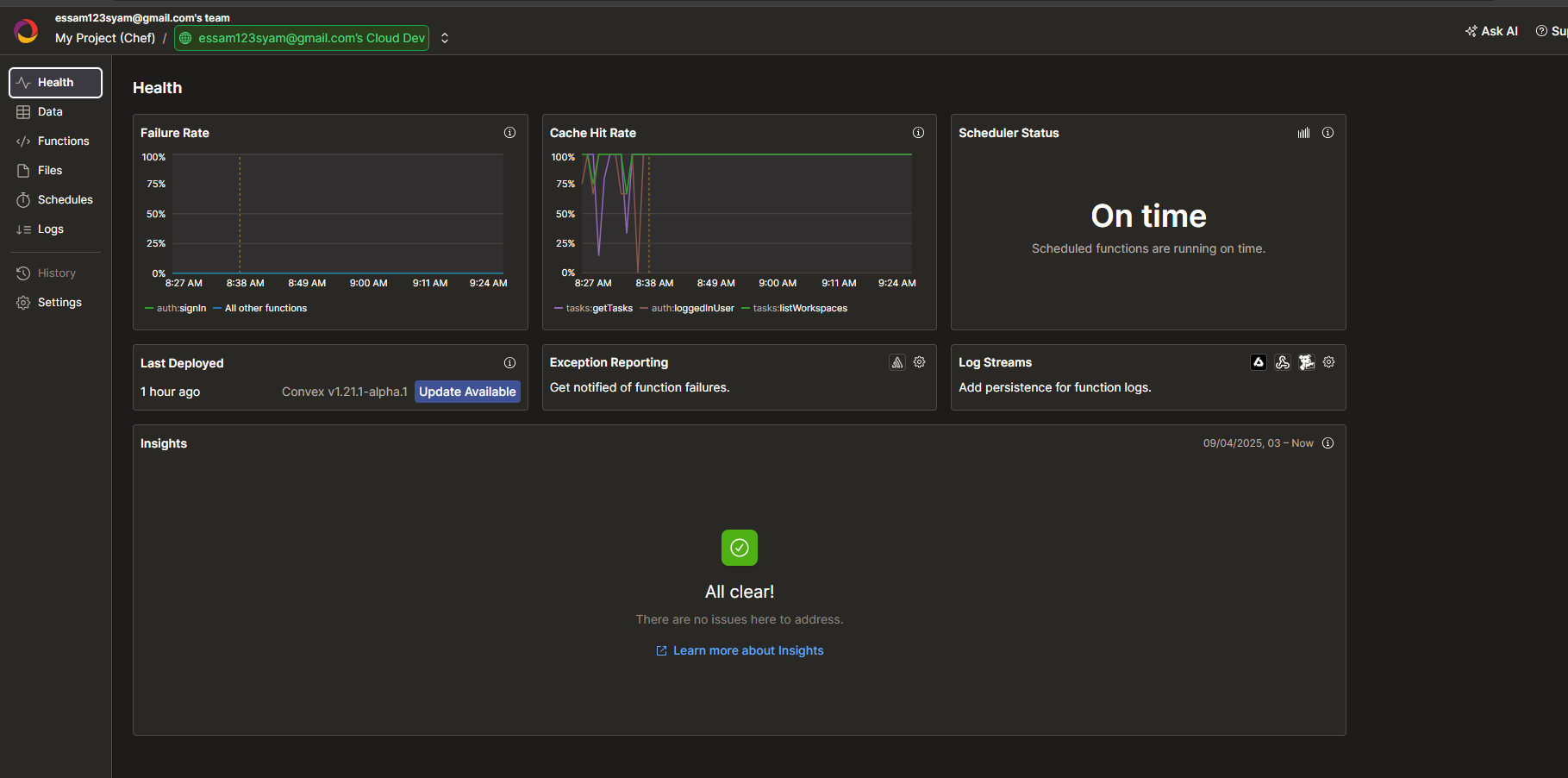Select the Axiom log stream integration
Screen dimensions: 1568x778
1259,362
